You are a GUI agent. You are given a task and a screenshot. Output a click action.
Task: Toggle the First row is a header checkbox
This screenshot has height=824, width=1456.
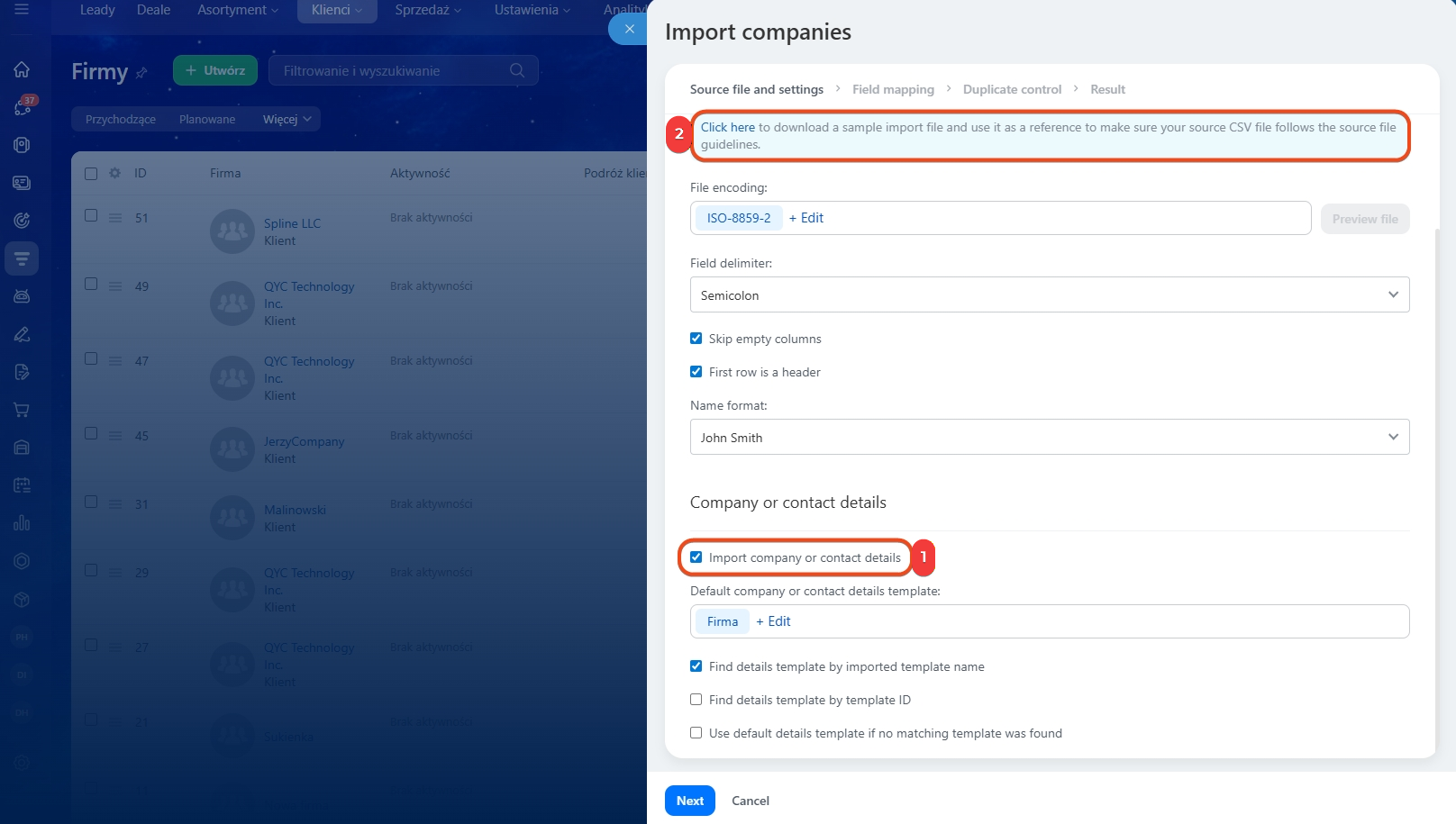pyautogui.click(x=696, y=372)
